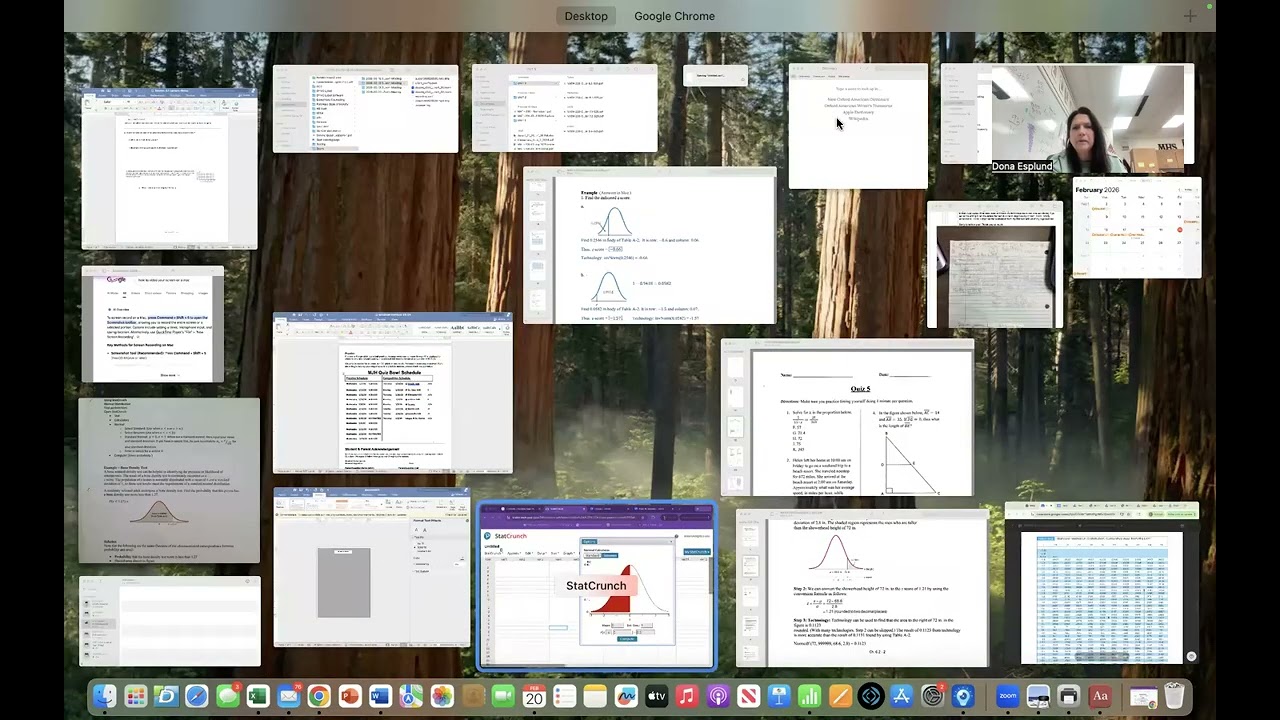
Task: Open the minimized window in the Dock
Action: (x=1143, y=696)
